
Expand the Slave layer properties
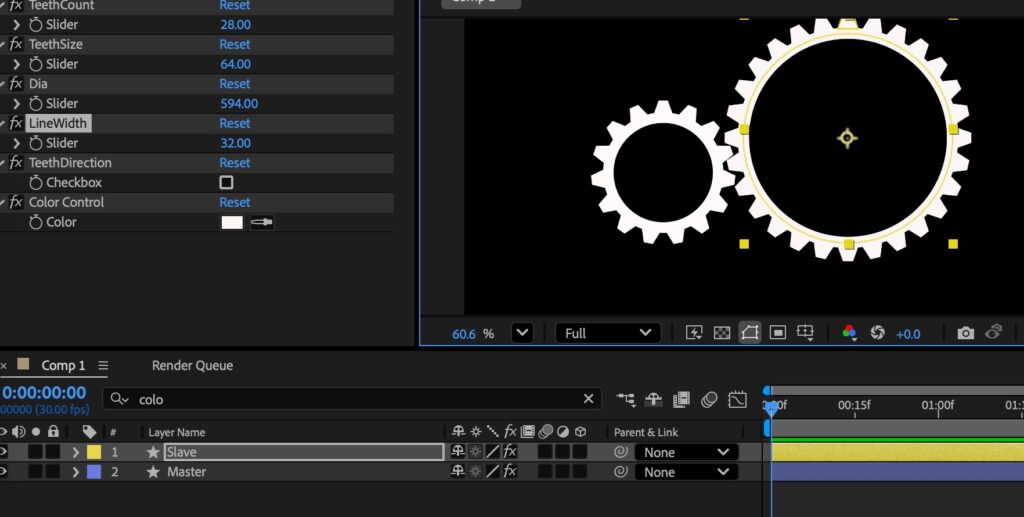pyautogui.click(x=75, y=452)
